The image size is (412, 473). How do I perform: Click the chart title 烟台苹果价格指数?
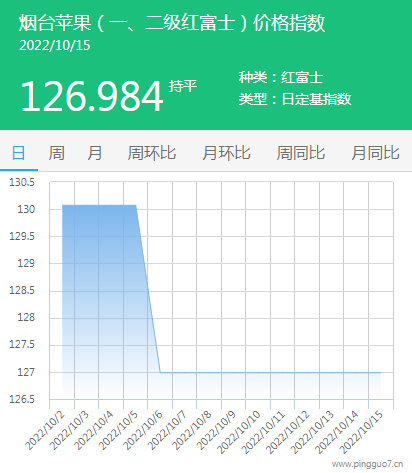click(172, 23)
